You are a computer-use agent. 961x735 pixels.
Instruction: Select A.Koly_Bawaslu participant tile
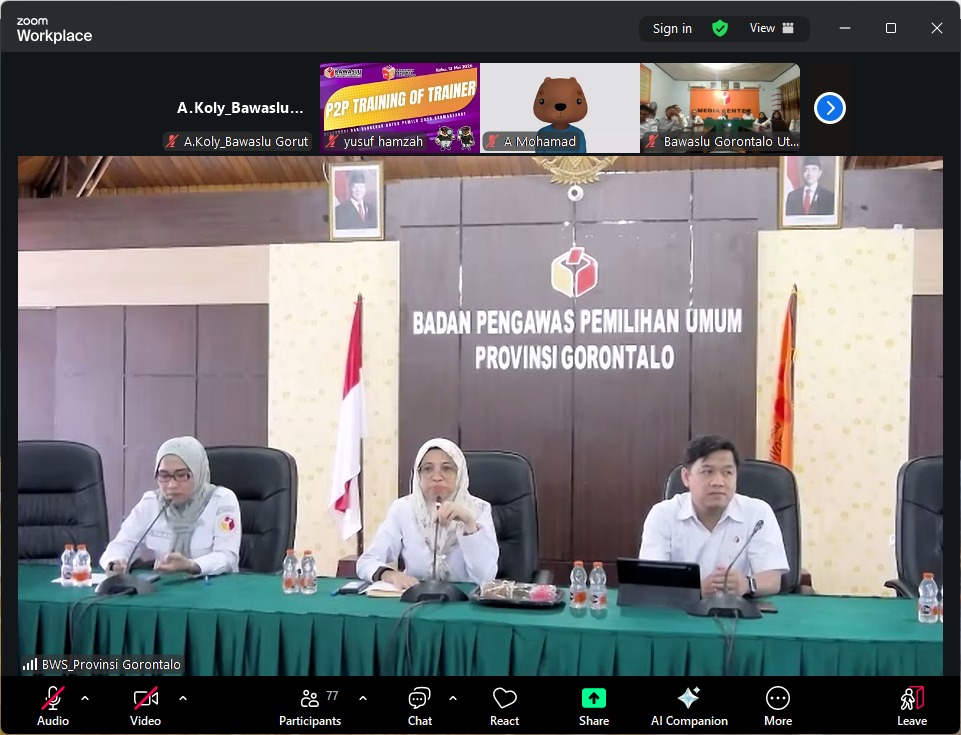coord(240,108)
